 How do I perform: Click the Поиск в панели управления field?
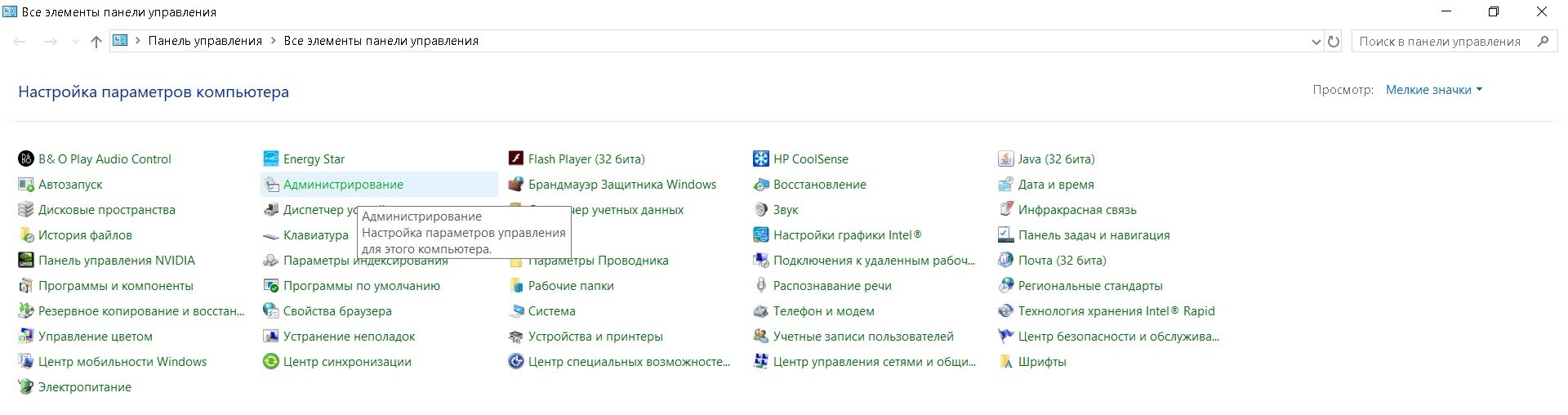pyautogui.click(x=1441, y=42)
